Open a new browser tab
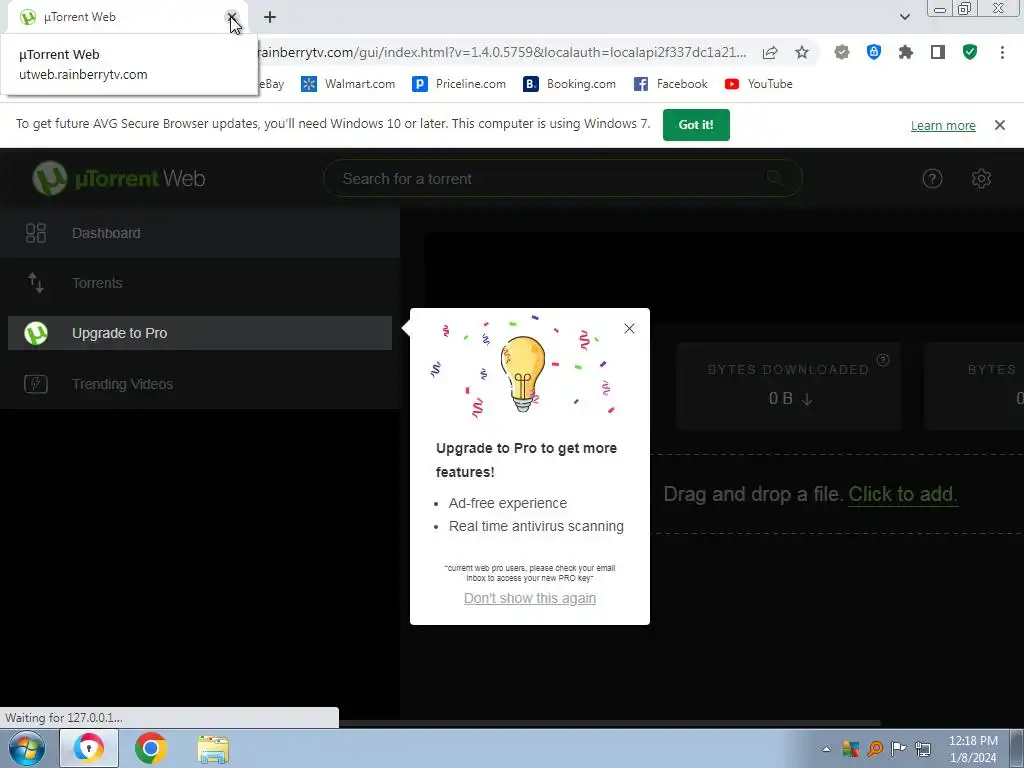The width and height of the screenshot is (1024, 768). 270,17
